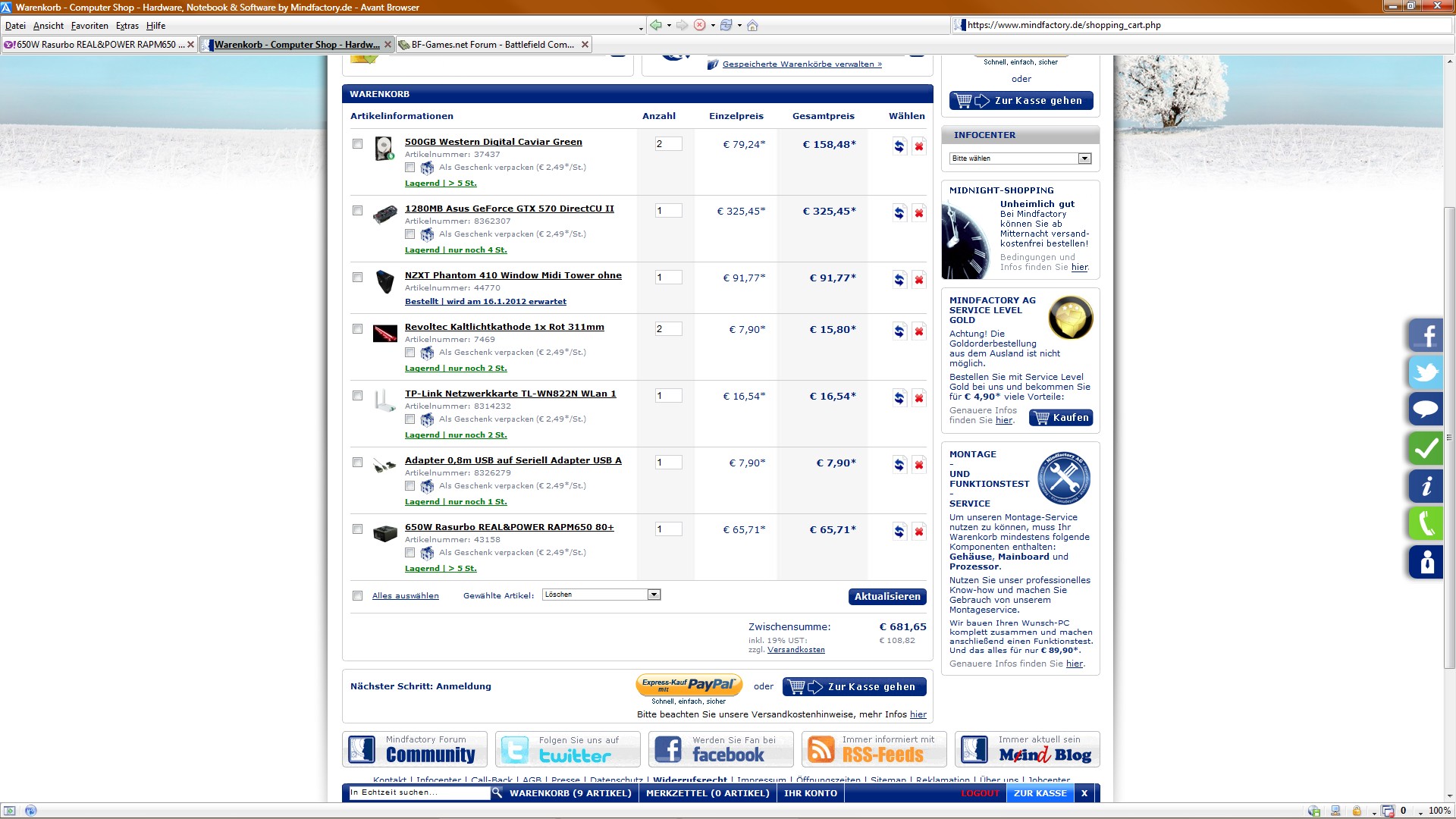Open the Ansicht menu

[x=49, y=26]
